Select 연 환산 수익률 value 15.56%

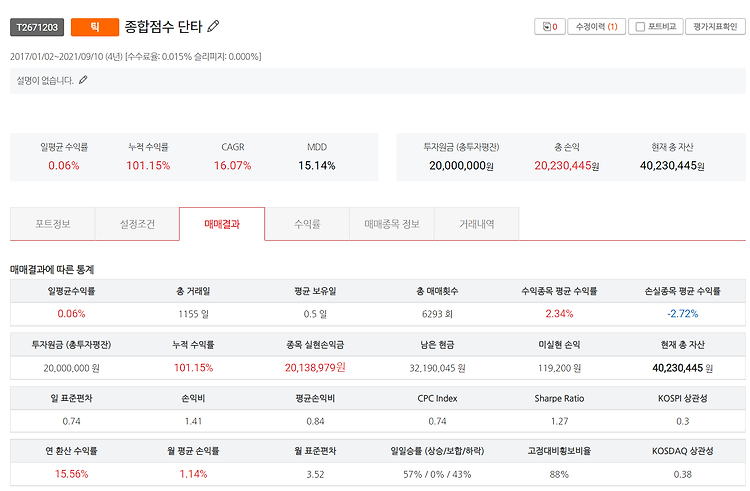point(71,474)
